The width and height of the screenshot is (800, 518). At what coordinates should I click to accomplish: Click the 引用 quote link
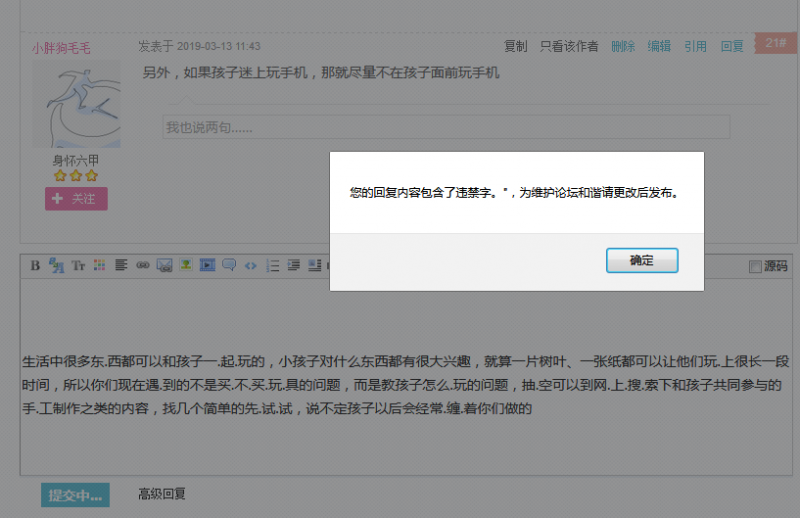(x=695, y=46)
